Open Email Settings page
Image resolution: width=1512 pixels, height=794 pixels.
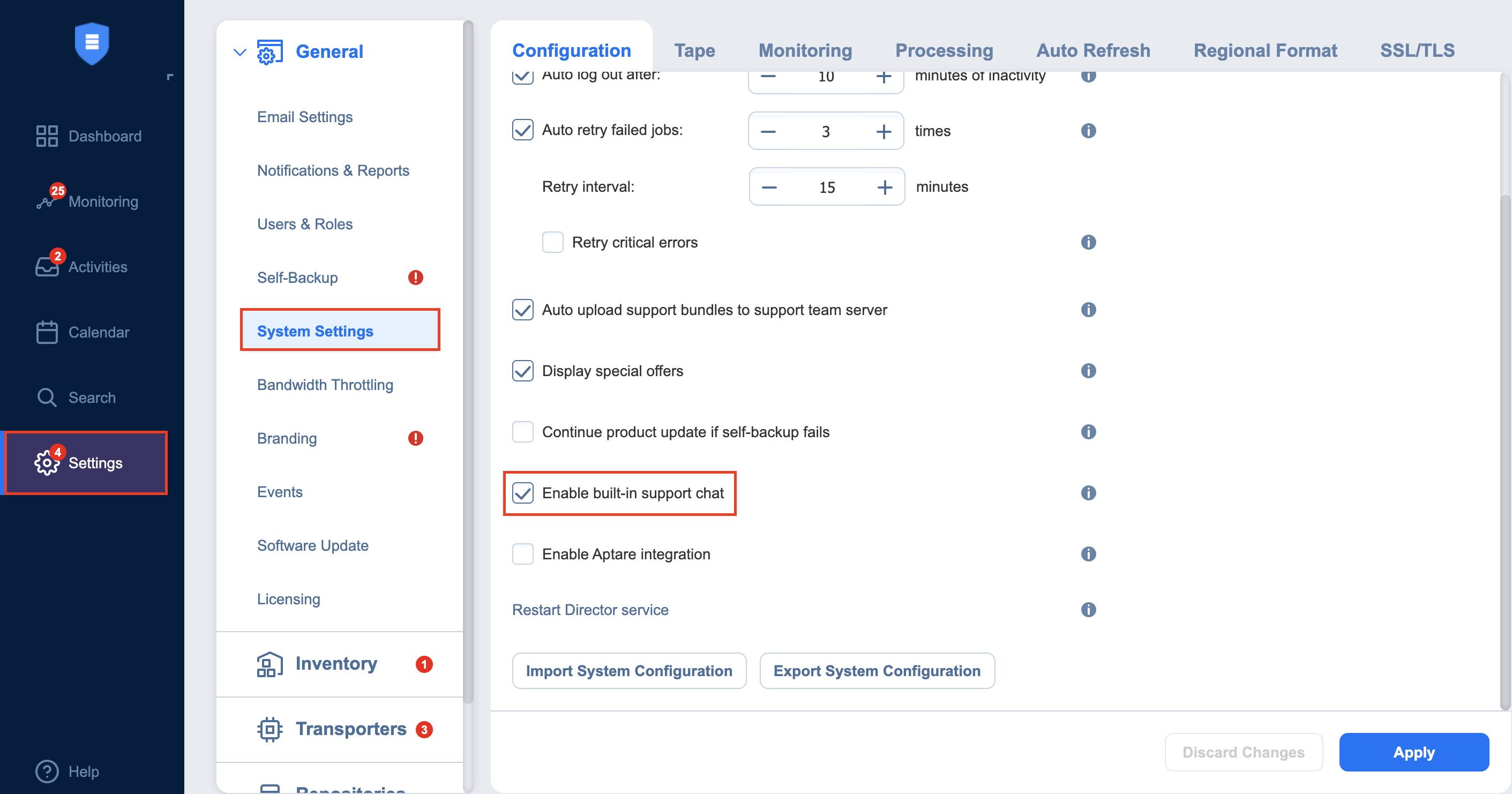click(x=305, y=117)
